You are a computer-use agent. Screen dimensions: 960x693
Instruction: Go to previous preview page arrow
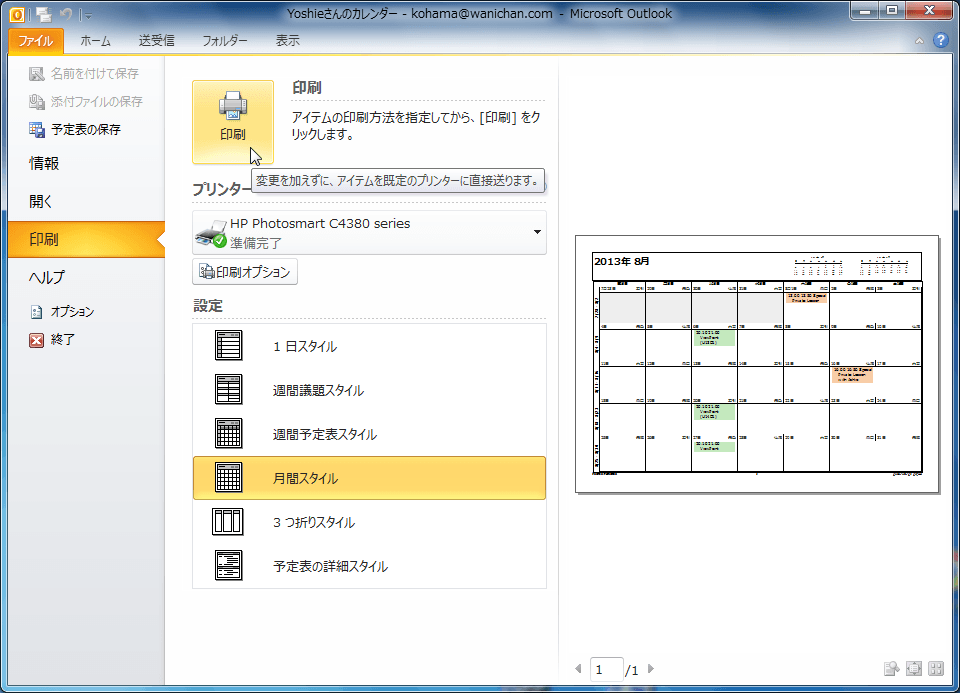click(x=578, y=669)
